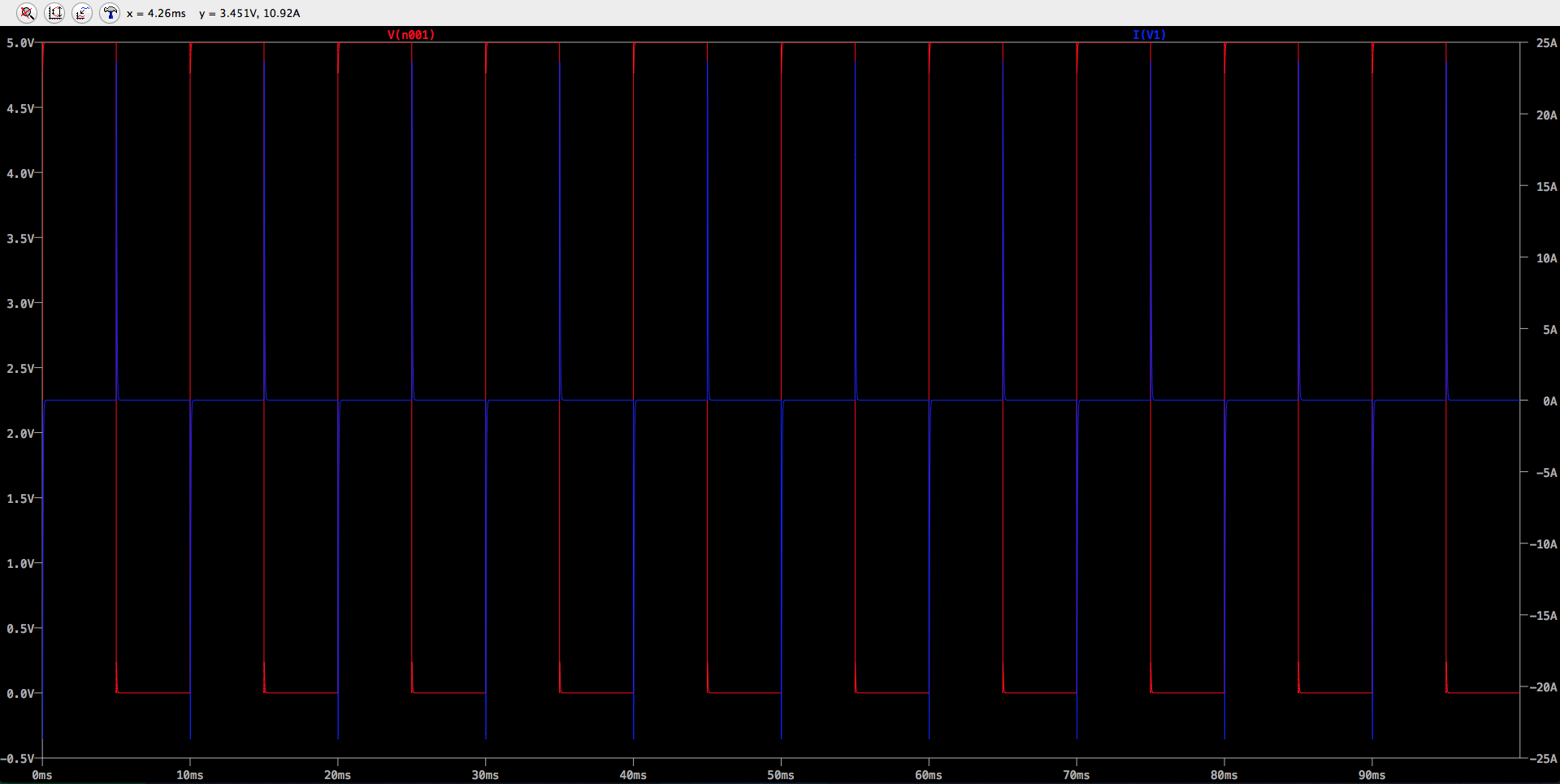Image resolution: width=1560 pixels, height=784 pixels.
Task: Click the Zoom to Fit magnifier icon
Action: tap(27, 13)
